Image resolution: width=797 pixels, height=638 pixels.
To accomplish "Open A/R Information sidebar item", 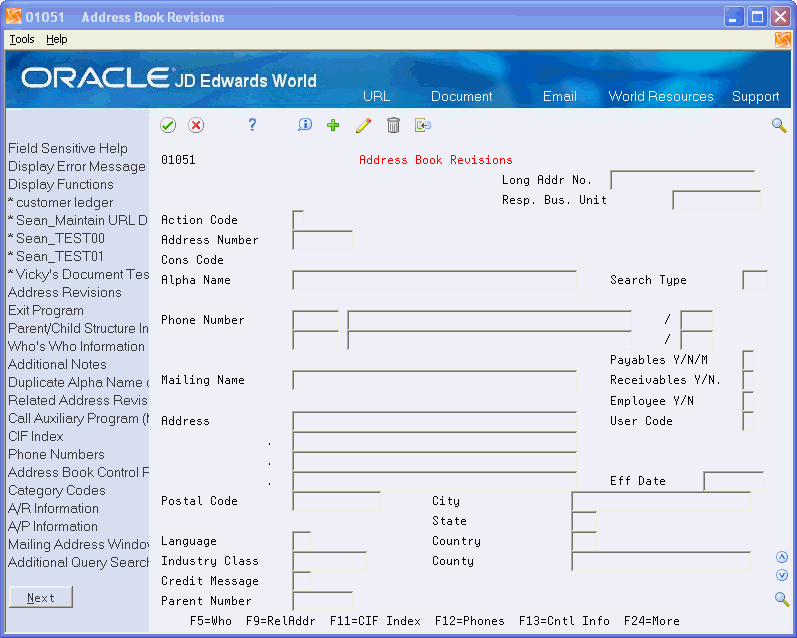I will [53, 508].
